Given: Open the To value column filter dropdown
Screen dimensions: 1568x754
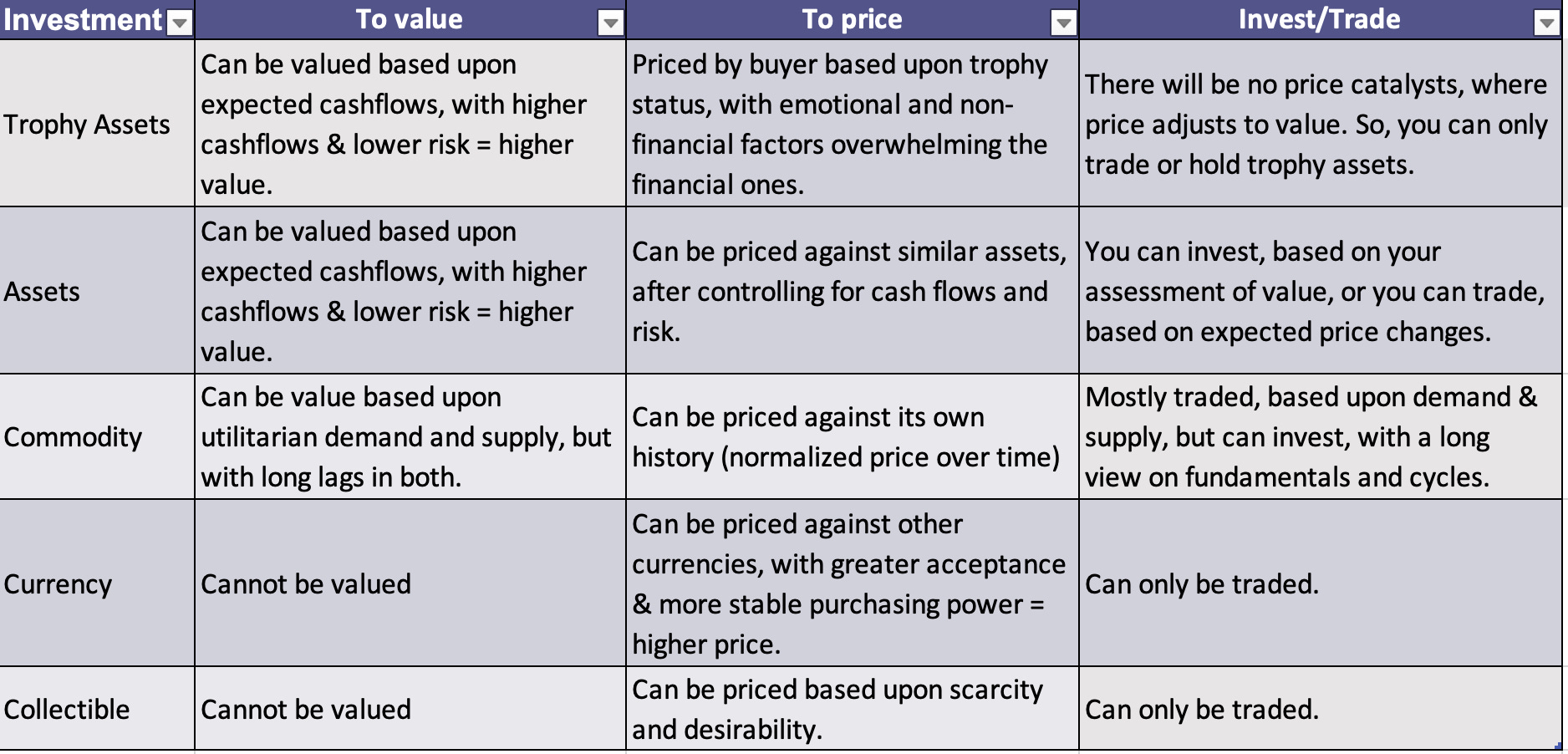Looking at the screenshot, I should [611, 23].
